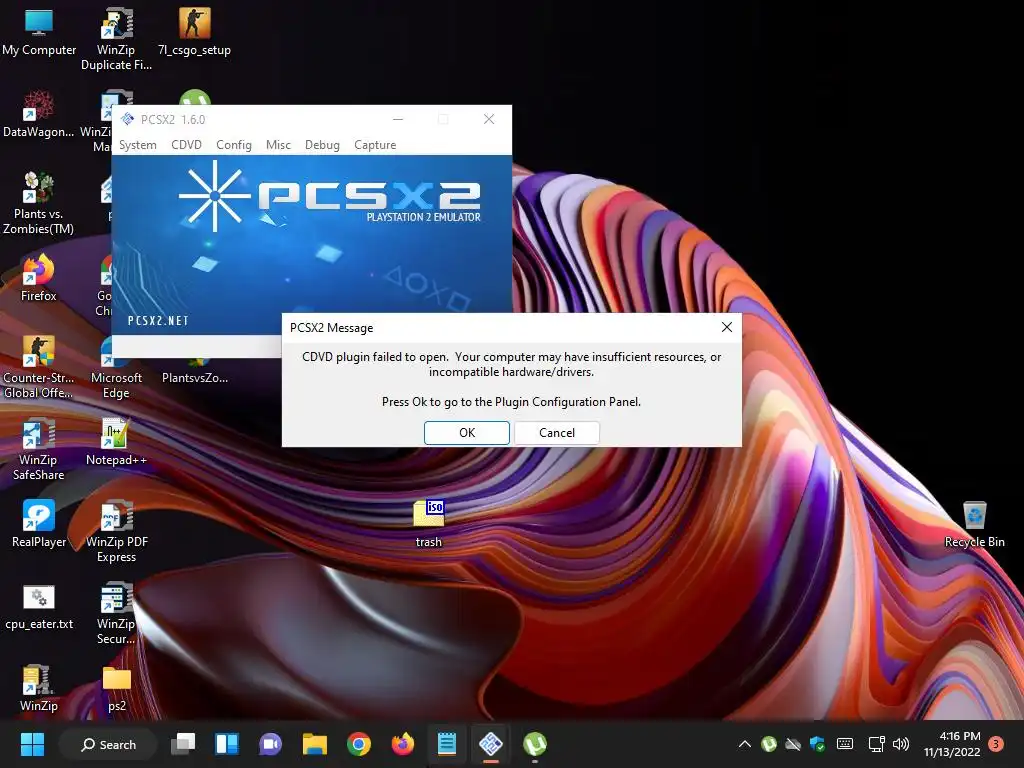
Task: Select the WinZip PDF Express desktop icon
Action: click(x=116, y=532)
